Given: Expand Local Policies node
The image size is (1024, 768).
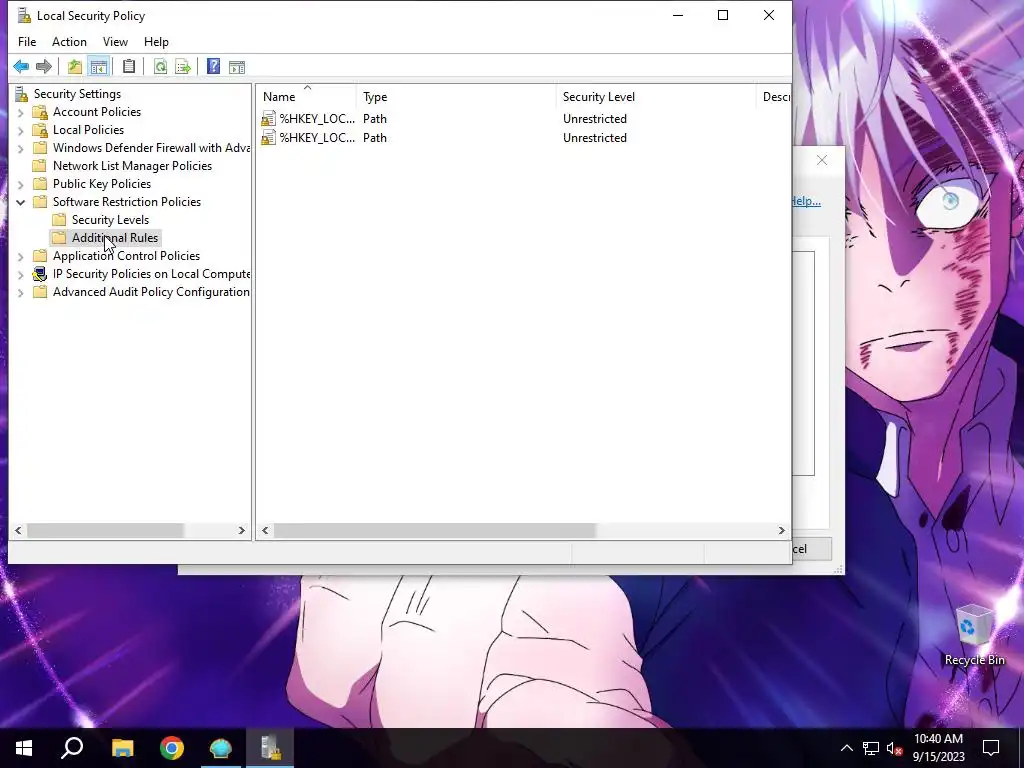Looking at the screenshot, I should pos(20,131).
